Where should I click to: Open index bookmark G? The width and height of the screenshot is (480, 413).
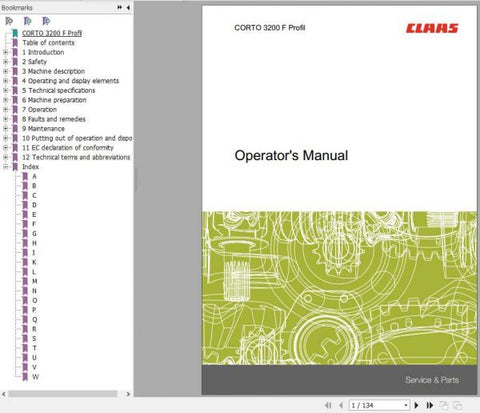click(34, 234)
